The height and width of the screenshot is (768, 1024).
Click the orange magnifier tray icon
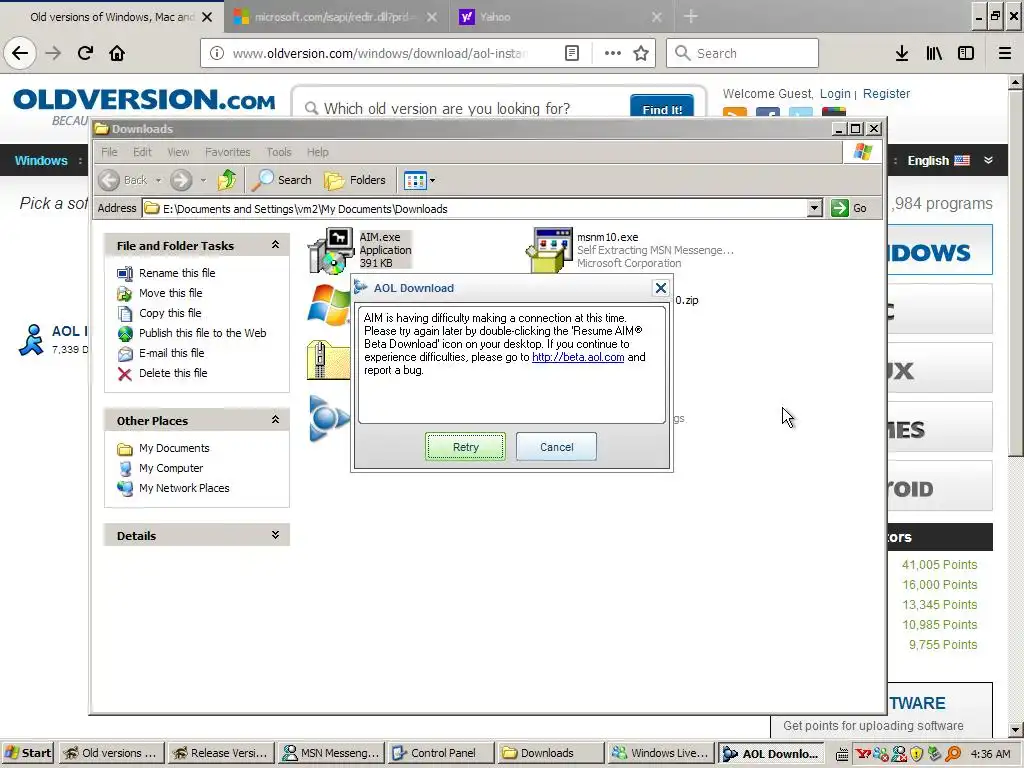click(953, 754)
